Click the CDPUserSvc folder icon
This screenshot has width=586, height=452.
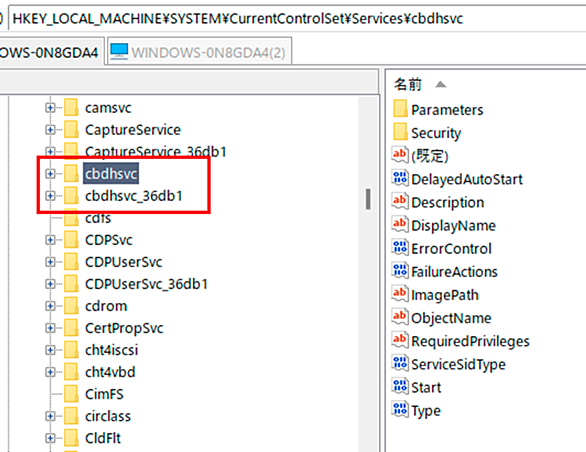point(71,262)
